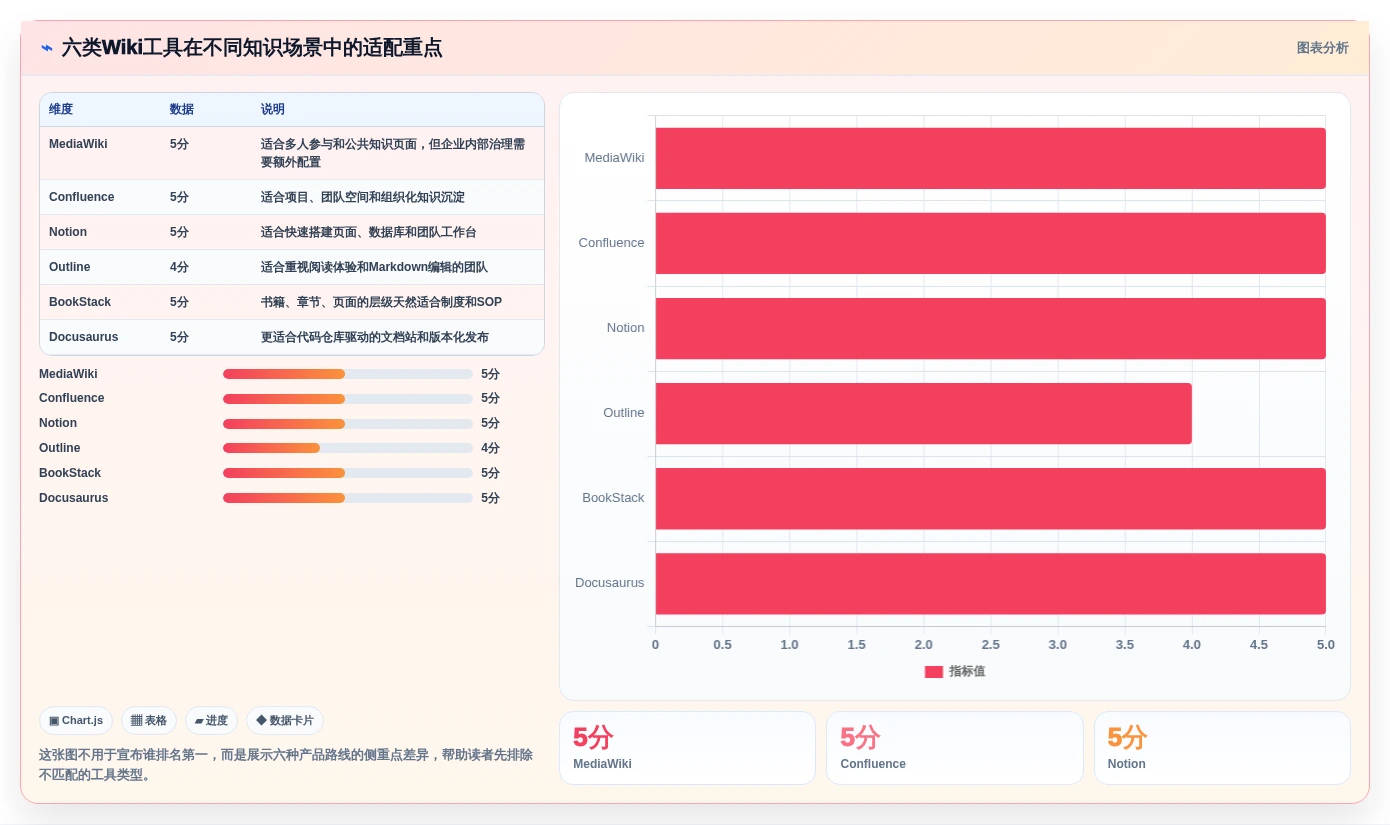The image size is (1390, 825).
Task: Click the MediaWiki bar in the chart
Action: pos(990,158)
